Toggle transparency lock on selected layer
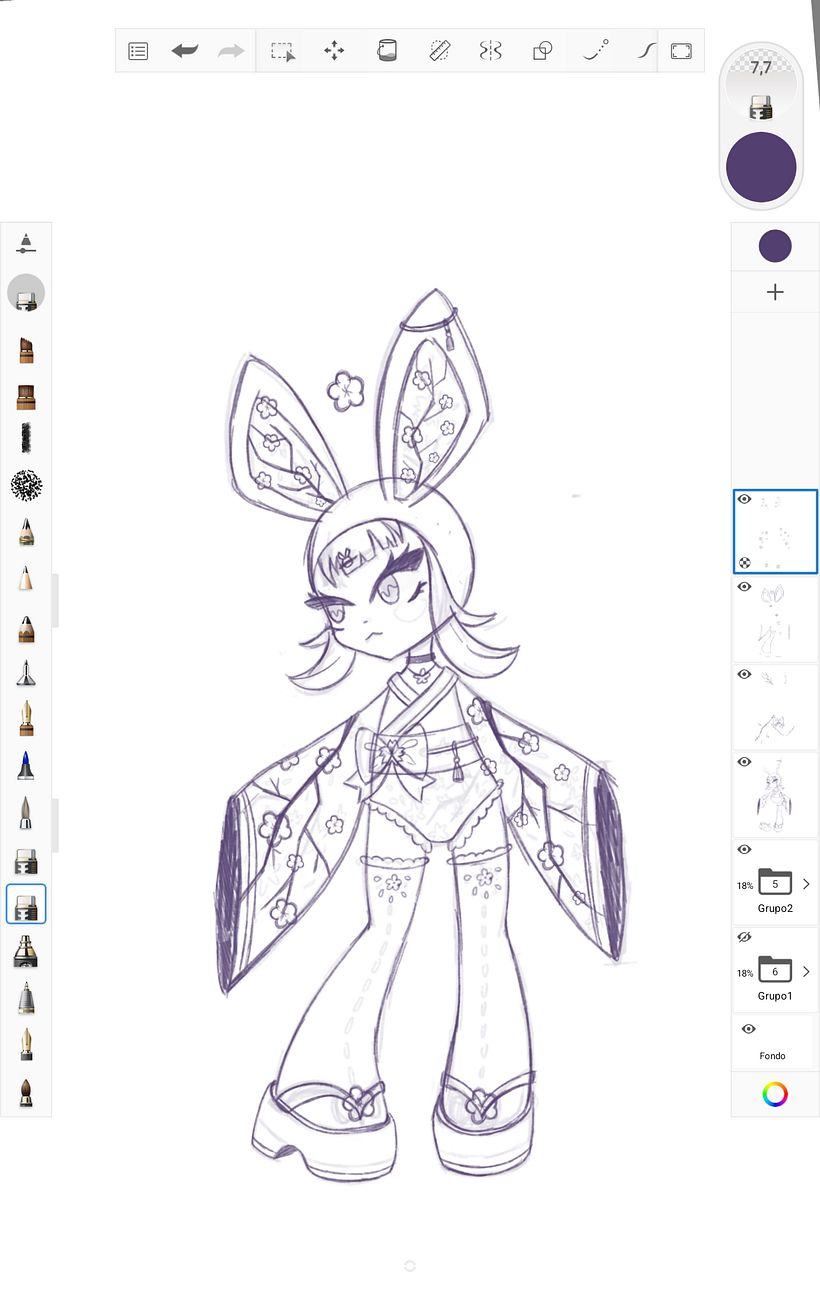Screen dimensions: 820x1312 click(x=744, y=563)
